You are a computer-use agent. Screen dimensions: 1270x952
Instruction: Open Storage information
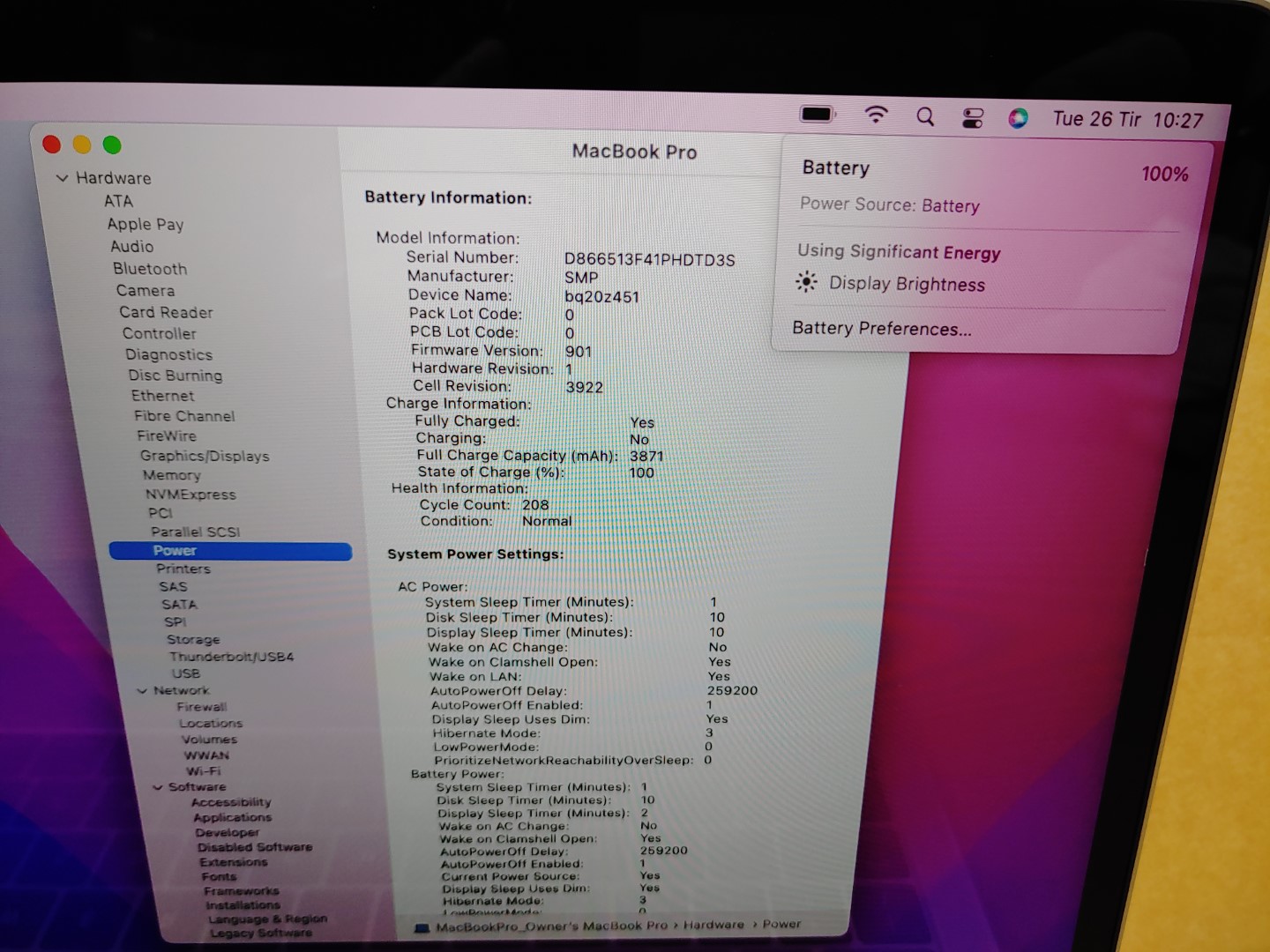coord(193,639)
